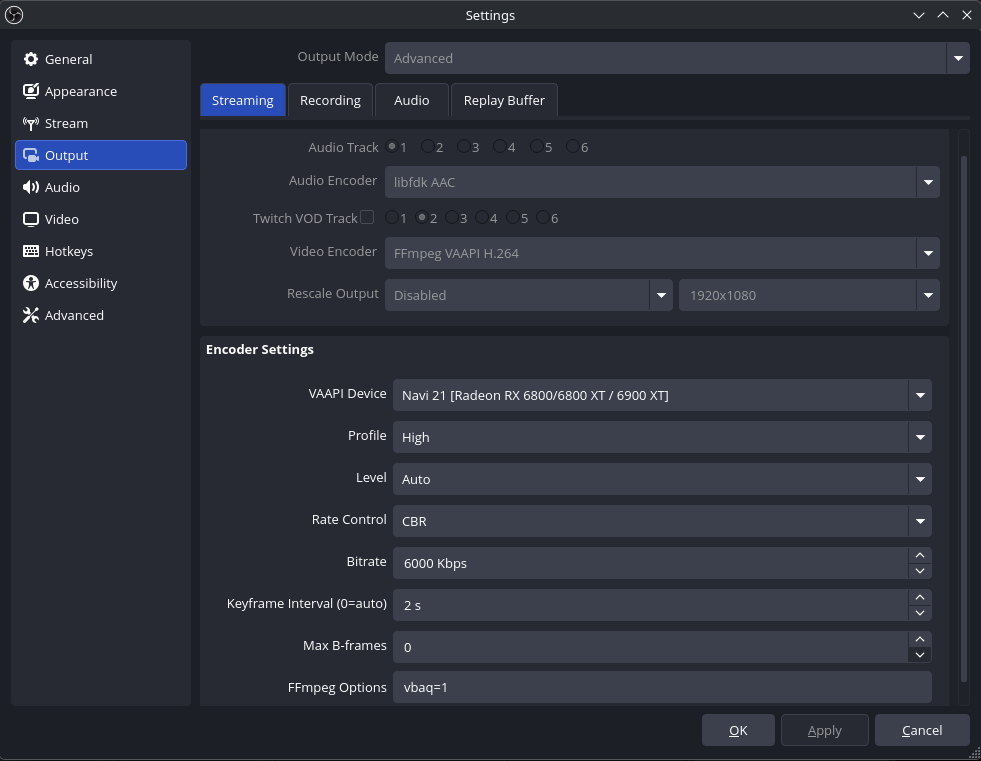The width and height of the screenshot is (981, 761).
Task: Select Audio Track 6 radio button
Action: [x=572, y=147]
